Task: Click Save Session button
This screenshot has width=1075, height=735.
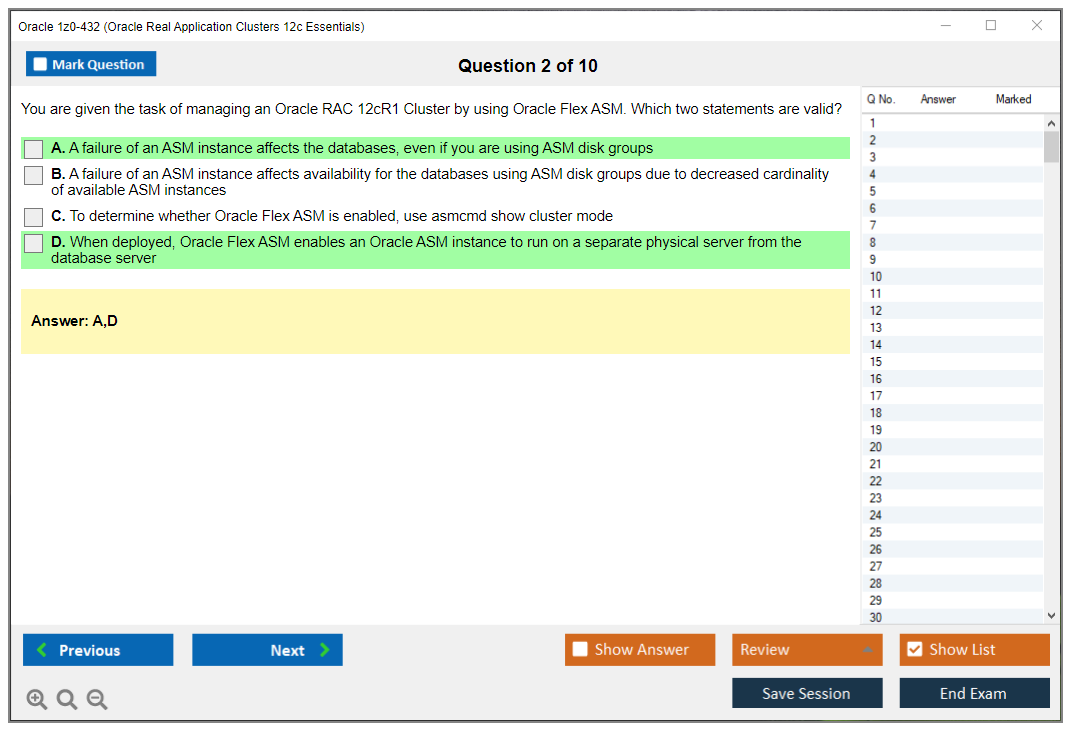Action: [806, 693]
